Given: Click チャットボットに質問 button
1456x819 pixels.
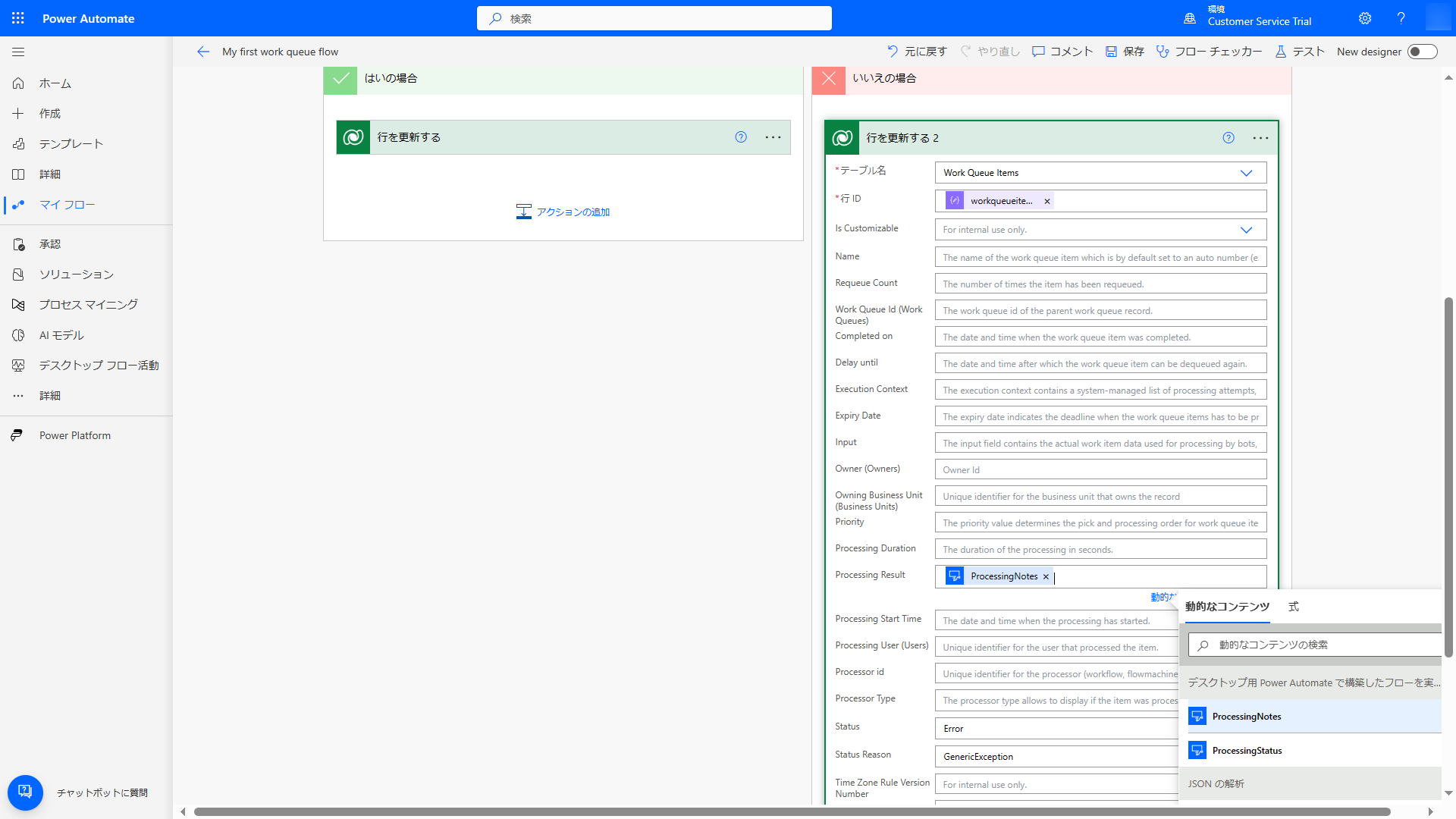Looking at the screenshot, I should coord(102,792).
